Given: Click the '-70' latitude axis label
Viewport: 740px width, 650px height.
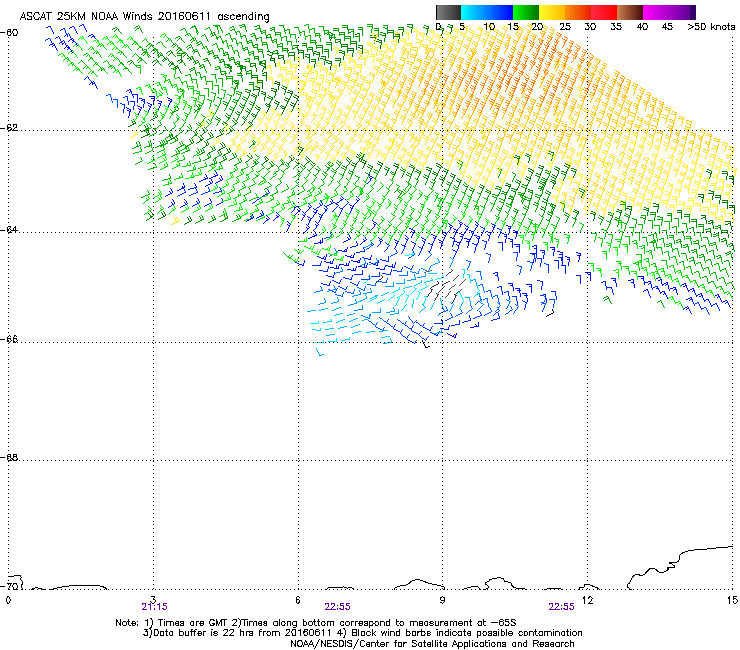Looking at the screenshot, I should pos(9,586).
